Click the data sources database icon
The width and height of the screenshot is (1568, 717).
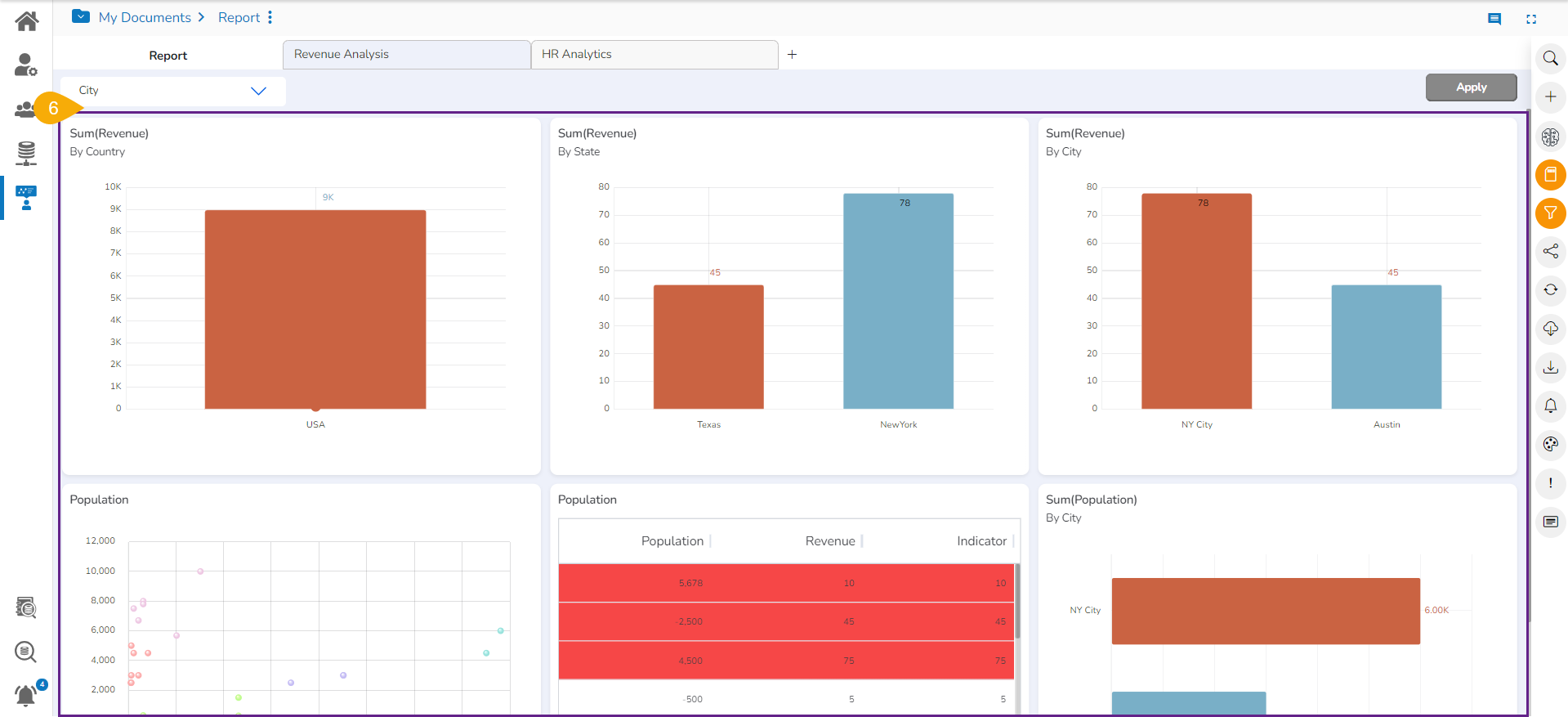[x=26, y=153]
